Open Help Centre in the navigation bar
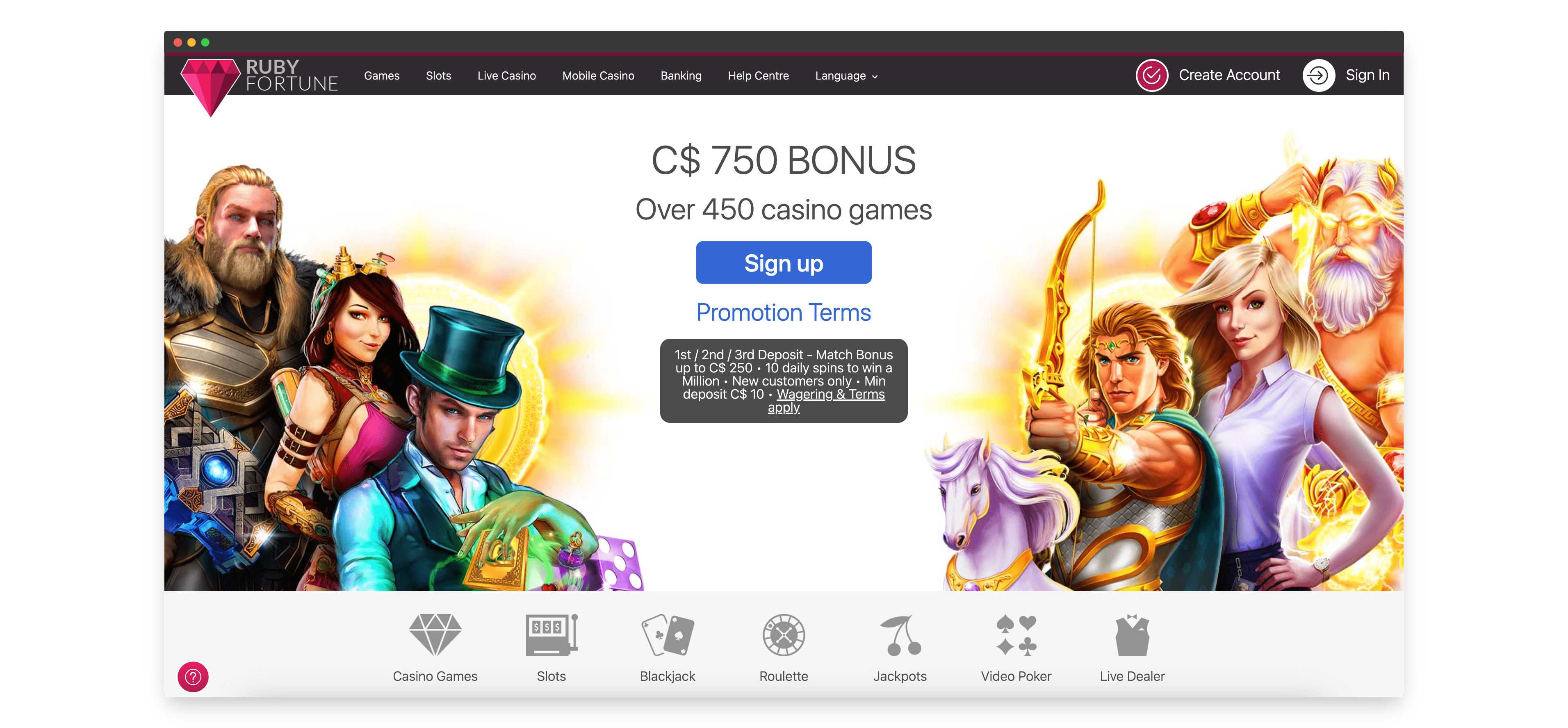This screenshot has width=1568, height=728. [759, 76]
